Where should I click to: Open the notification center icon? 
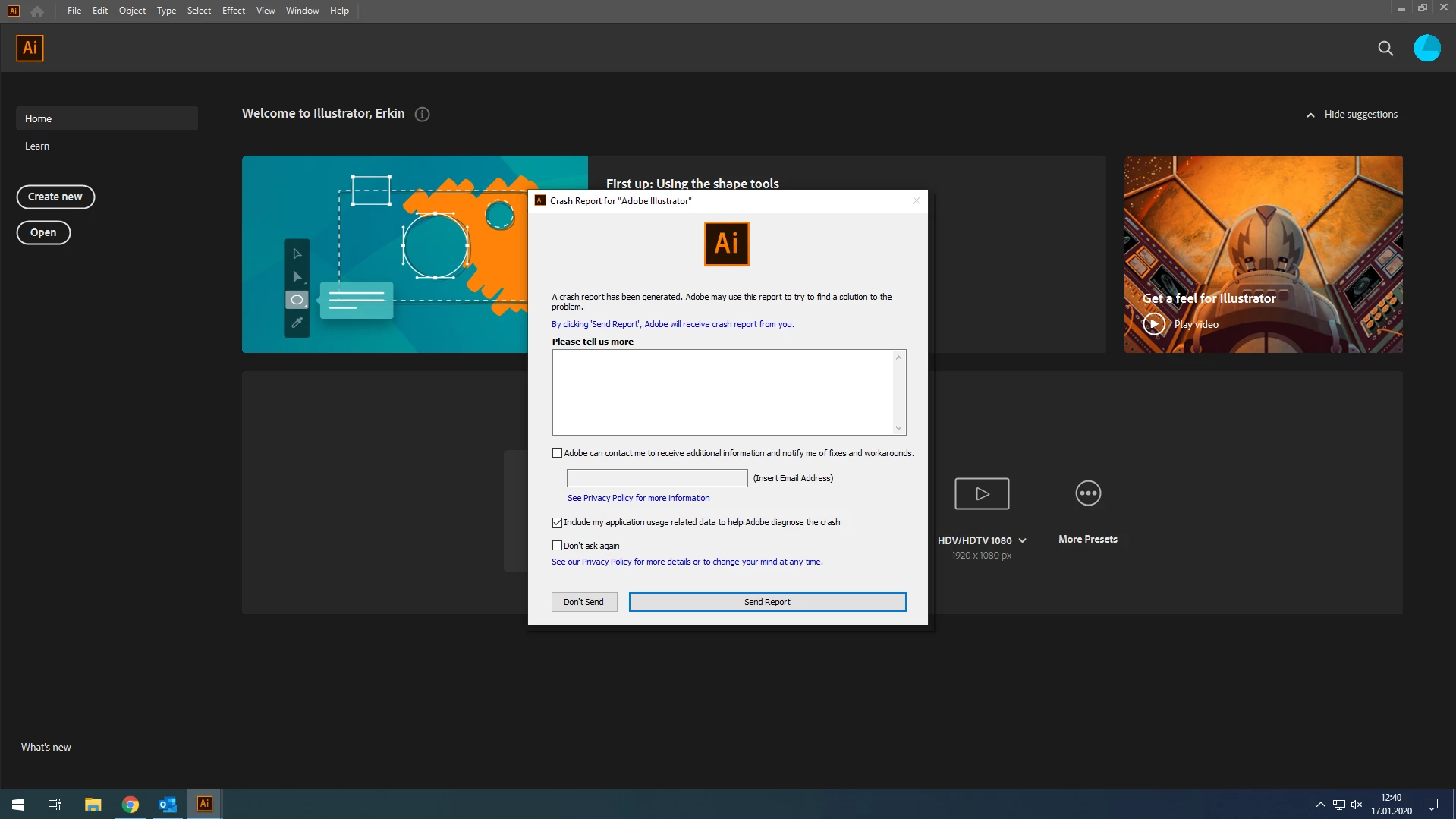pos(1432,805)
